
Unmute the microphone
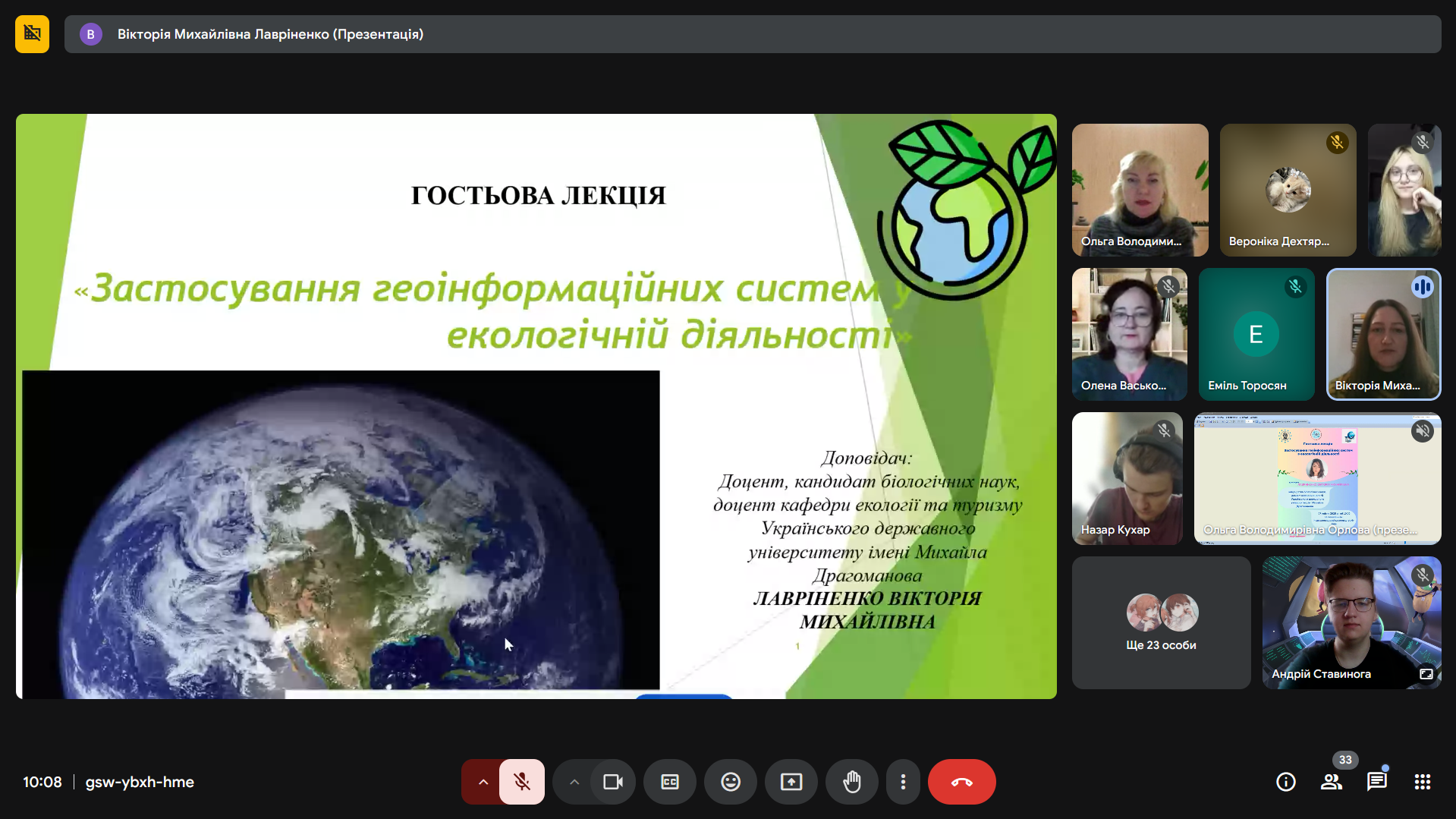coord(522,782)
